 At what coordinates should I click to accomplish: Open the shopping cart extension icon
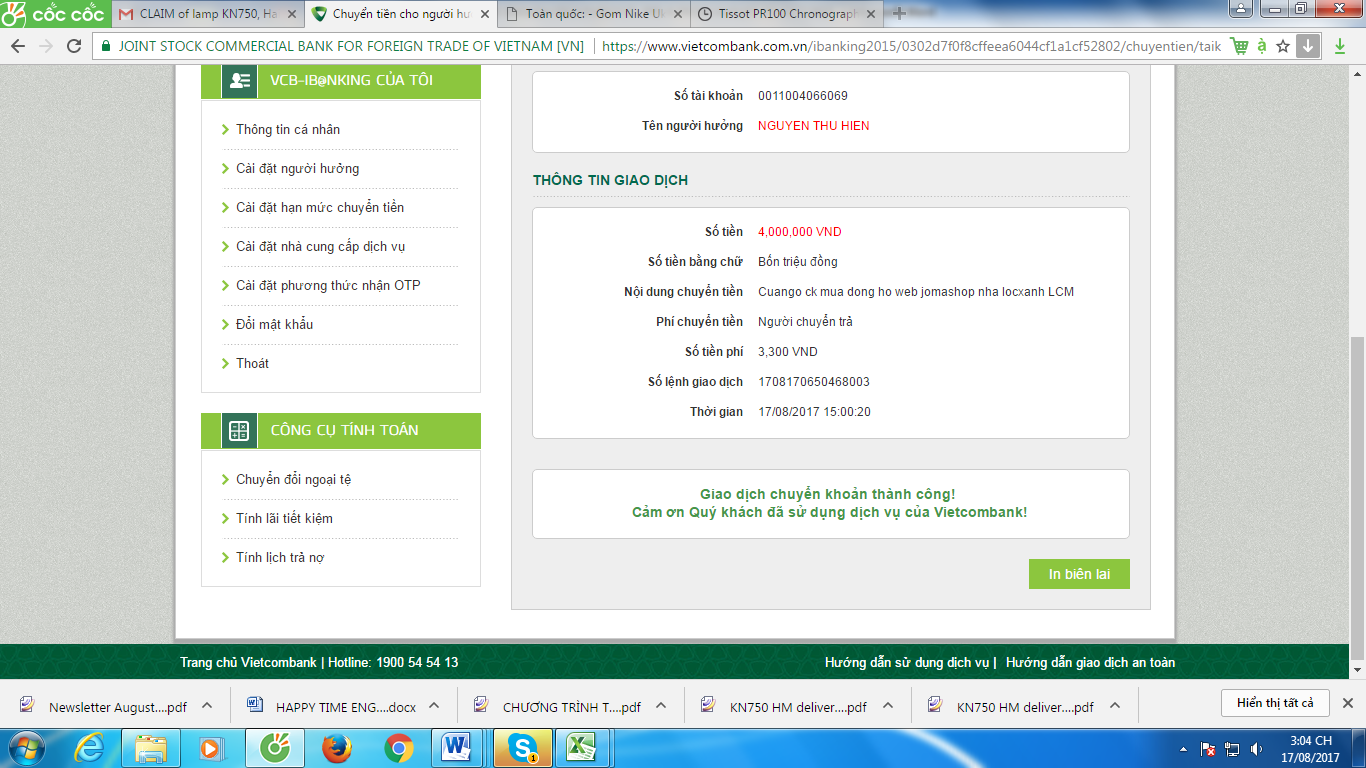click(1239, 46)
